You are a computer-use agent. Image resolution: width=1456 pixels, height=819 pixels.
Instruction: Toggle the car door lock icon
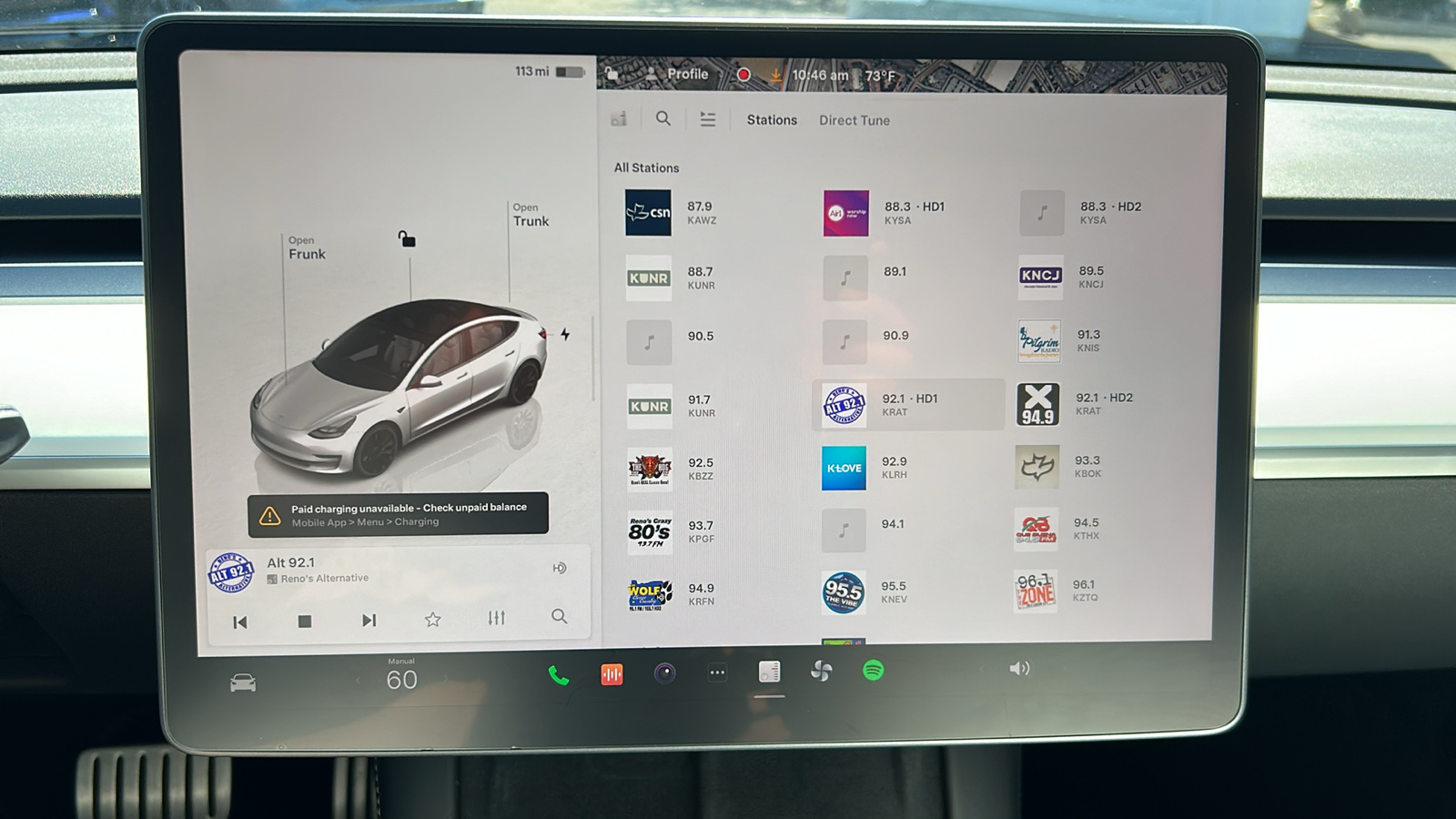407,239
